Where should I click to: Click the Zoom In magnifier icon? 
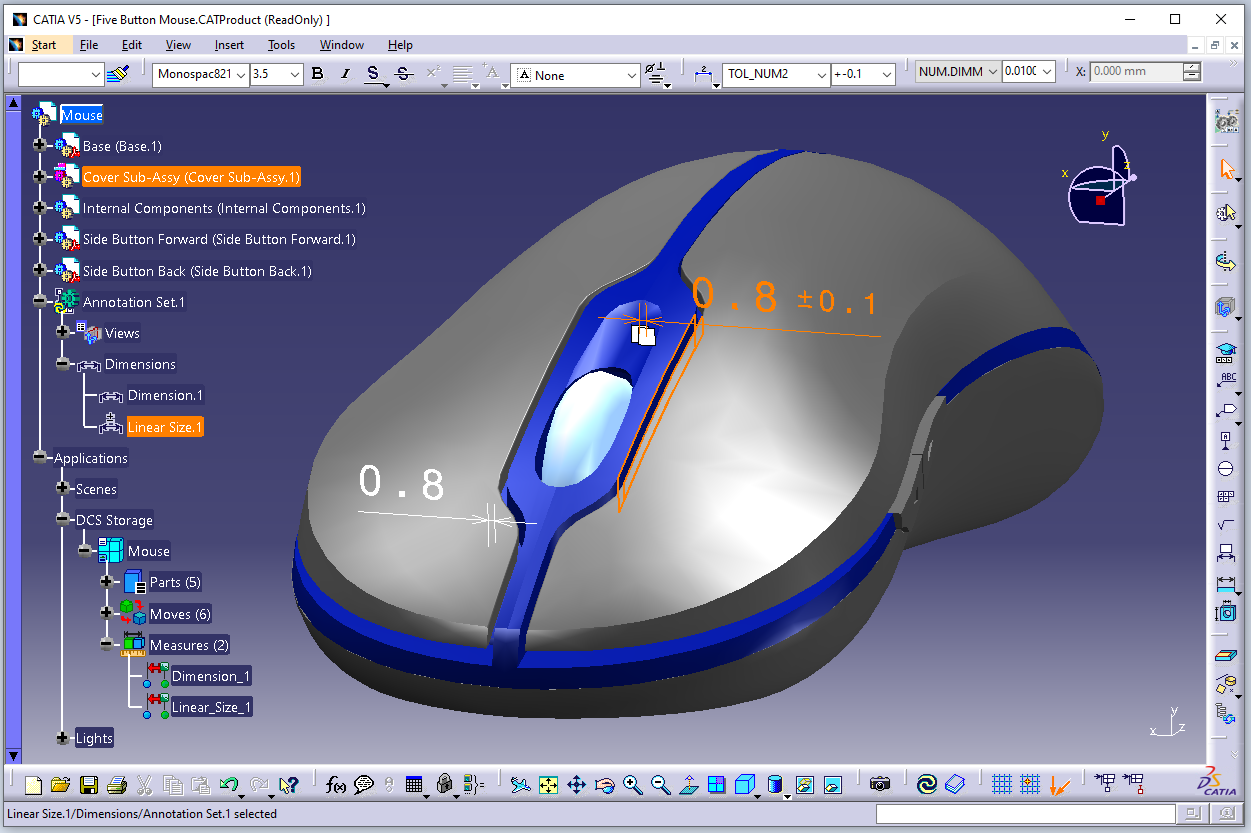[631, 785]
